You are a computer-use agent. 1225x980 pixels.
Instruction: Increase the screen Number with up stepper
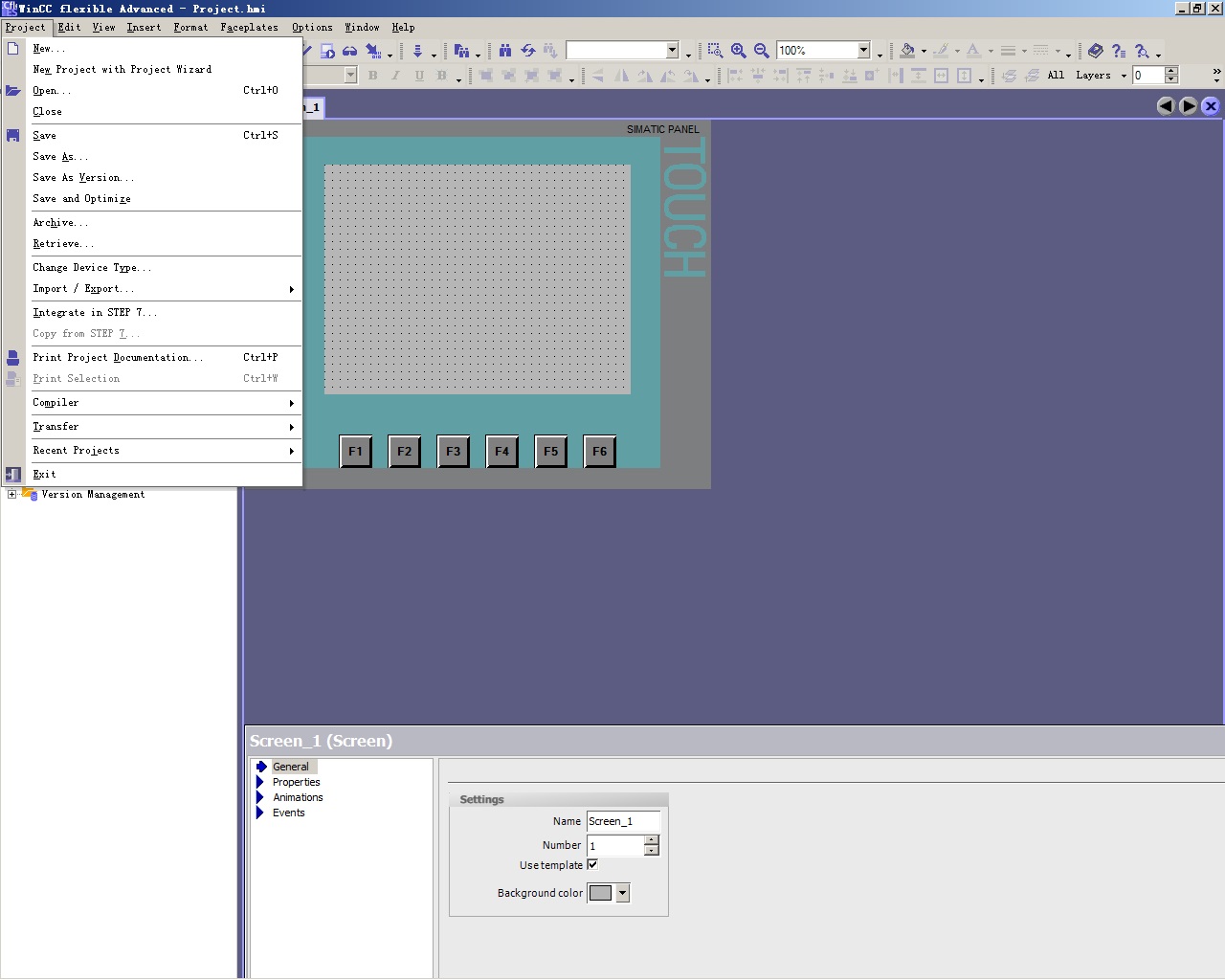tap(651, 840)
